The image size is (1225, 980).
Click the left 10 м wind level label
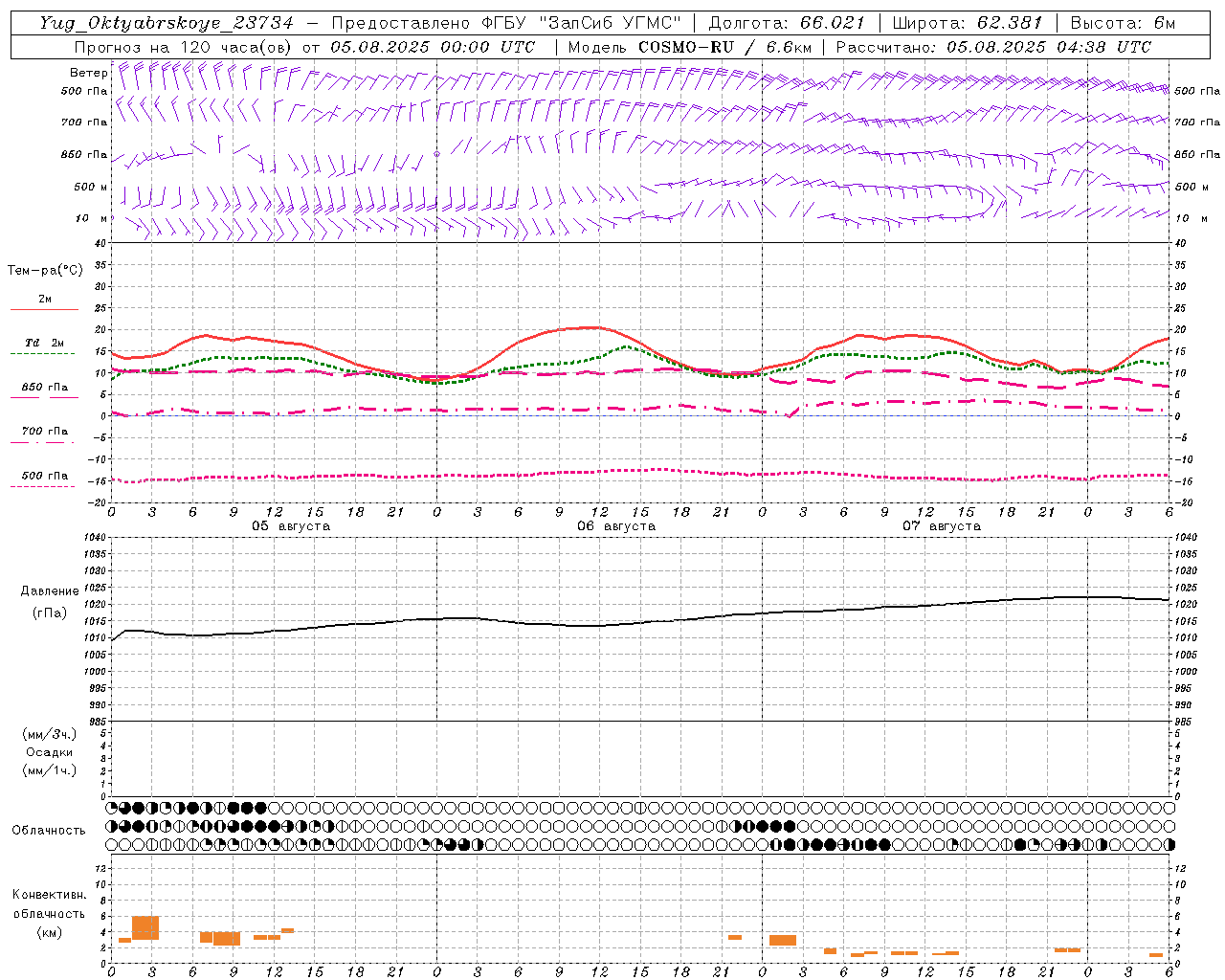coord(91,218)
